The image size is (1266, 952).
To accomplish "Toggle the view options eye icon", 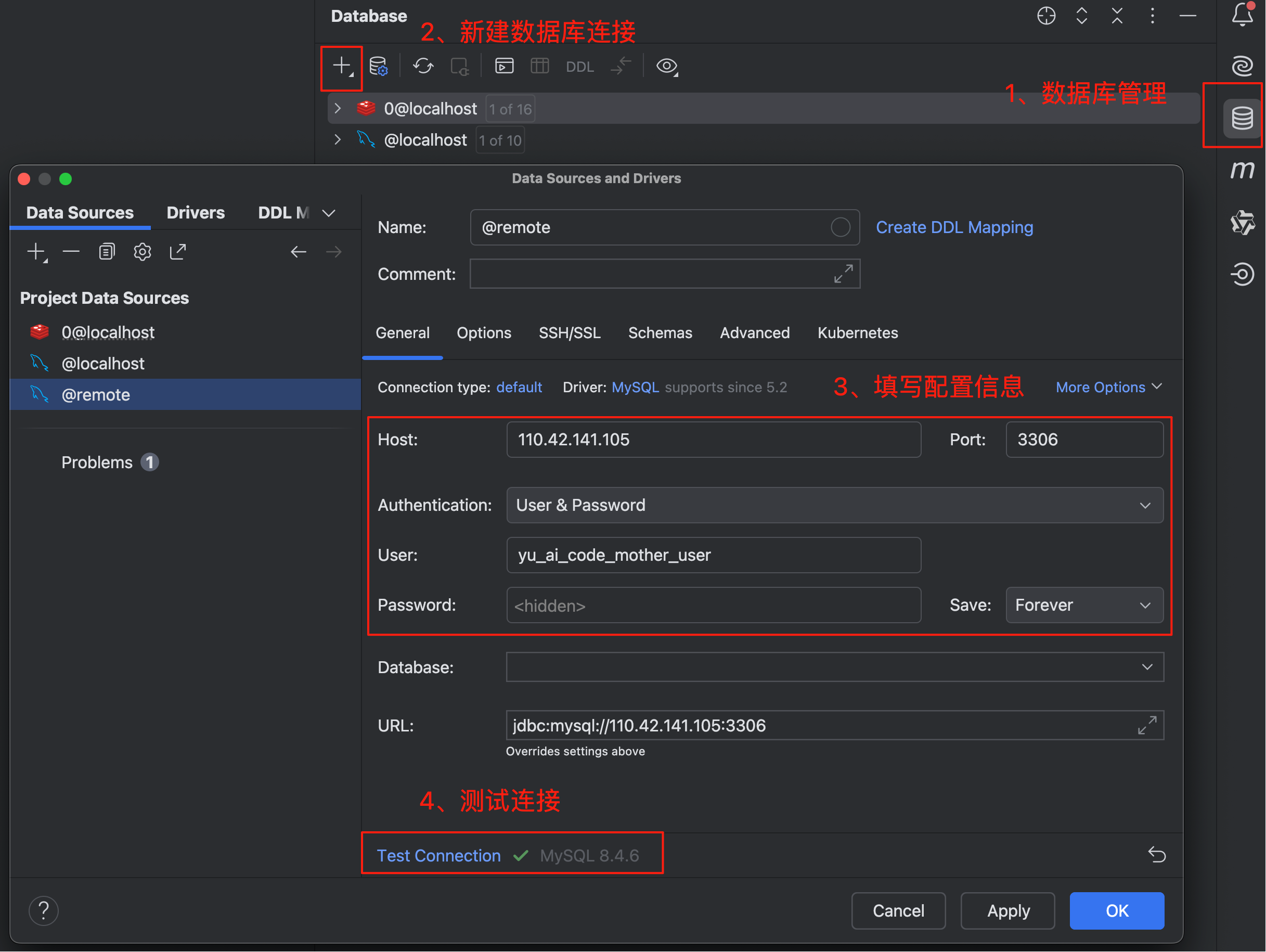I will (x=666, y=67).
